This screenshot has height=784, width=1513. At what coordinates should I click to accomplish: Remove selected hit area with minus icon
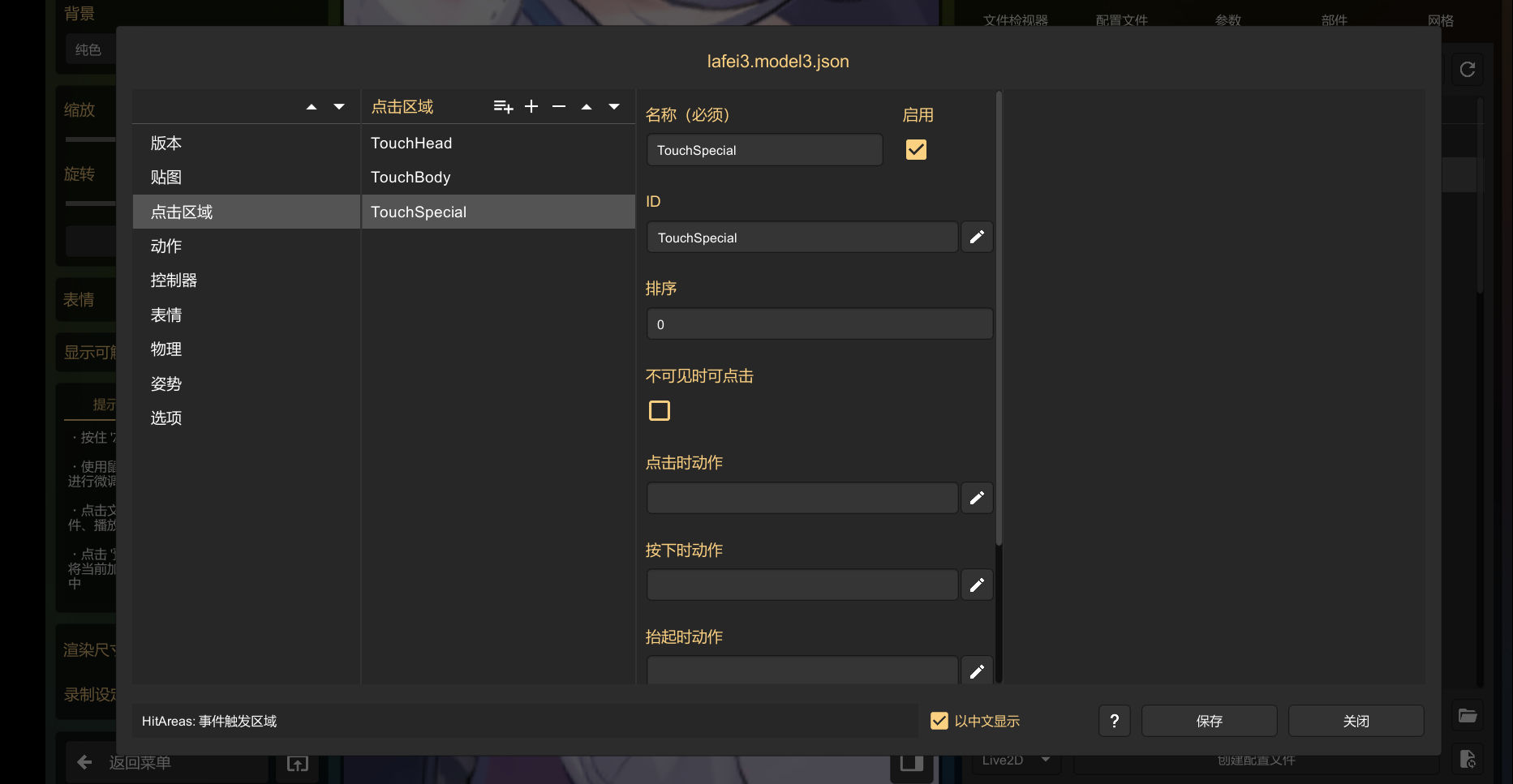click(x=559, y=107)
